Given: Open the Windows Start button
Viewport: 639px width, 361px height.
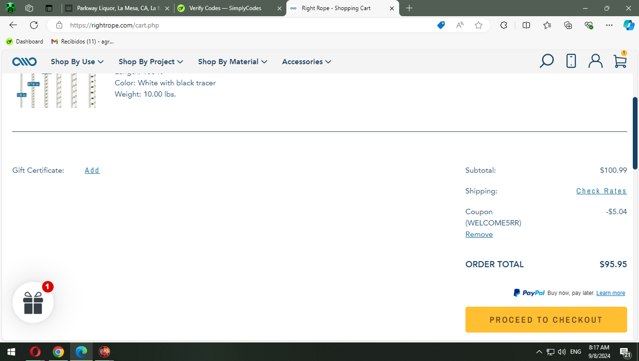Looking at the screenshot, I should pos(11,352).
